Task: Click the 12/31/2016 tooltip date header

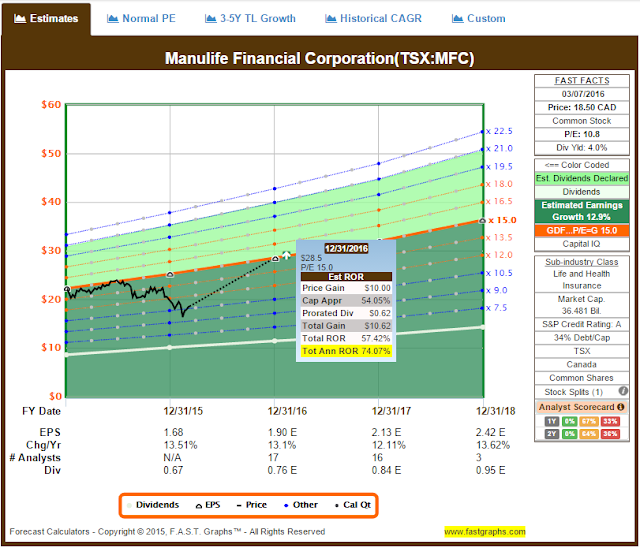Action: click(x=346, y=248)
